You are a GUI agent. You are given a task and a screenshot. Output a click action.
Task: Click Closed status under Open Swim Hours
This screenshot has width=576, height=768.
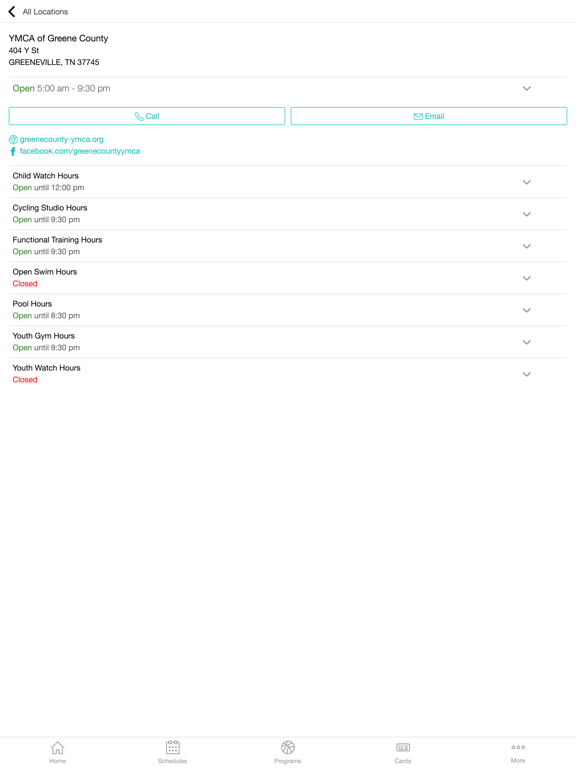(x=25, y=284)
